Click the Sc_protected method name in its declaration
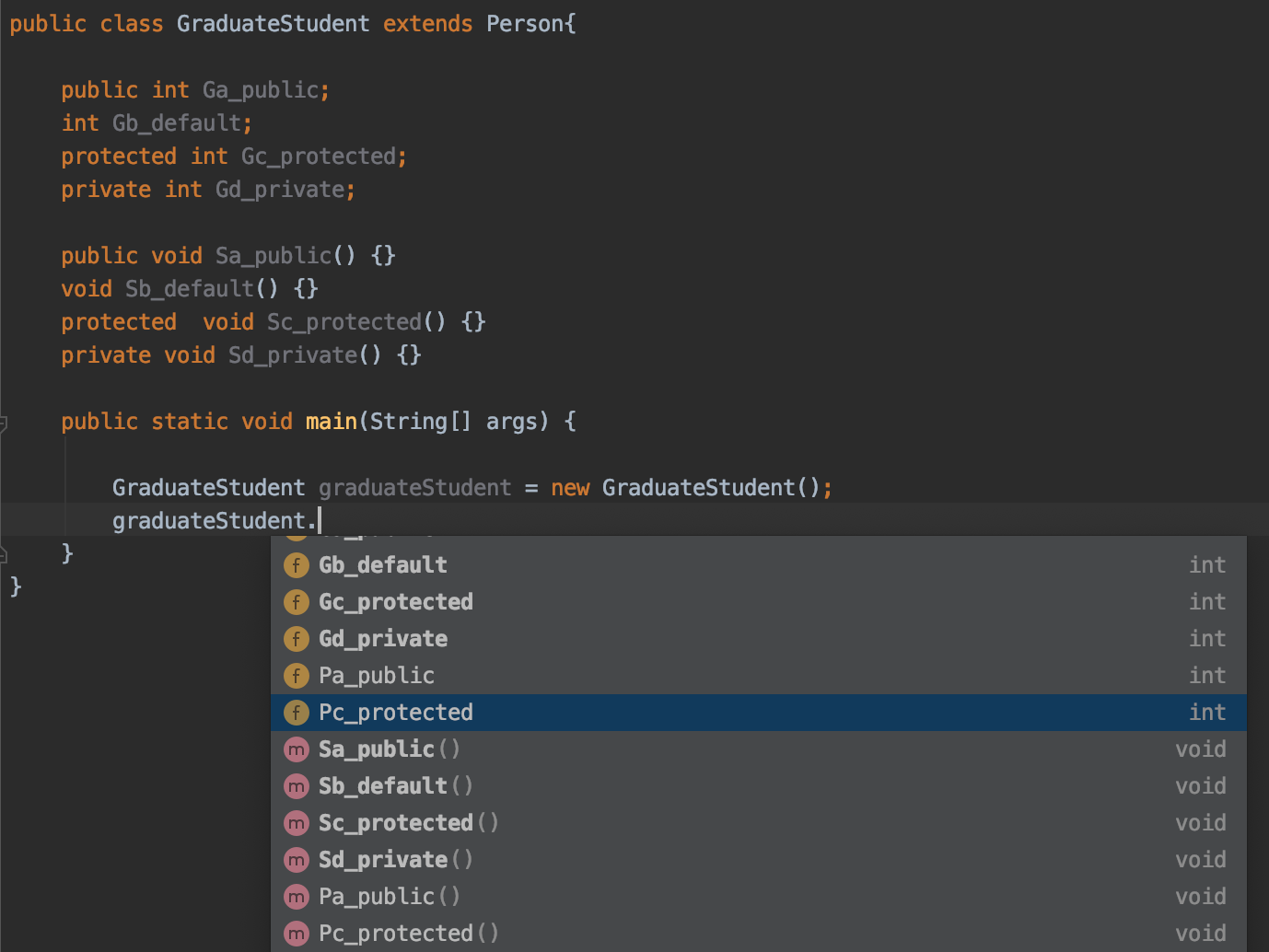 (344, 322)
